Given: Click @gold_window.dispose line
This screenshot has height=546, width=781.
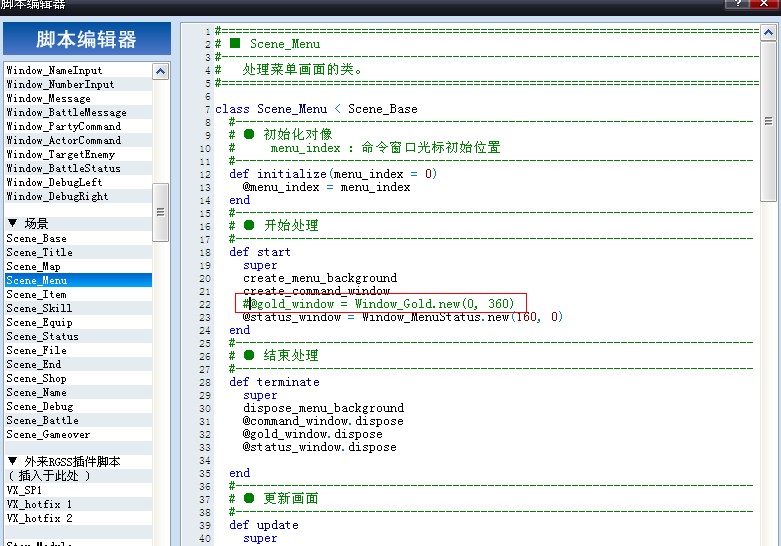Looking at the screenshot, I should tap(312, 433).
